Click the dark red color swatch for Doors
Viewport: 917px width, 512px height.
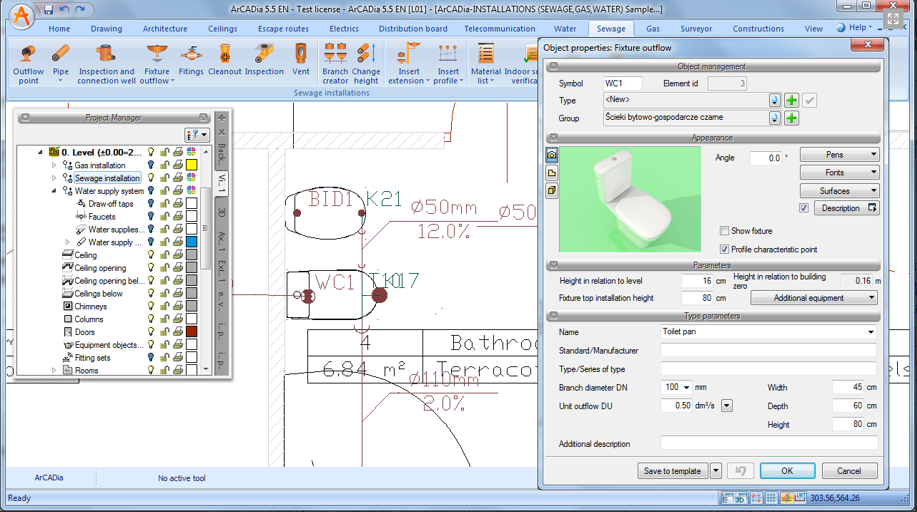191,332
